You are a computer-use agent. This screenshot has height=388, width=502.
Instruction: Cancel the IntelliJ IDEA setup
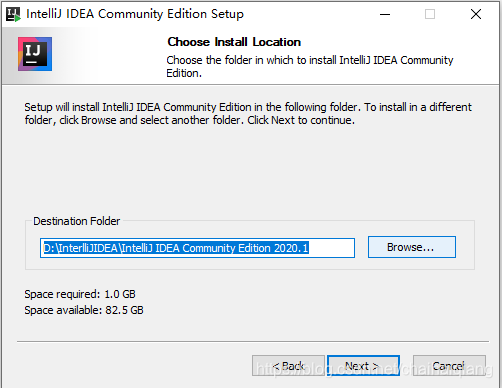449,366
